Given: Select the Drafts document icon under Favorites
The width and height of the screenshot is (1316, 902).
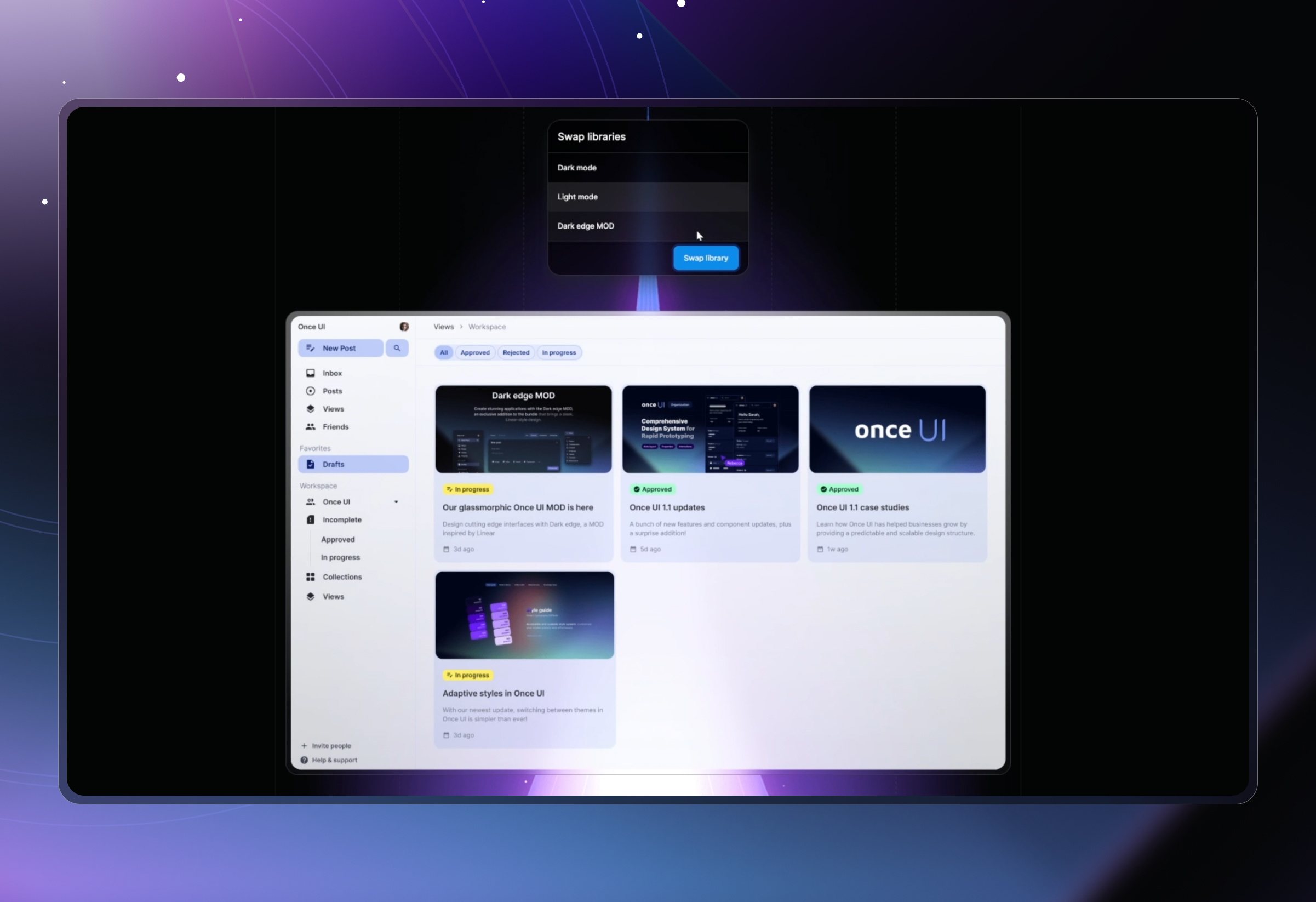Looking at the screenshot, I should 310,464.
